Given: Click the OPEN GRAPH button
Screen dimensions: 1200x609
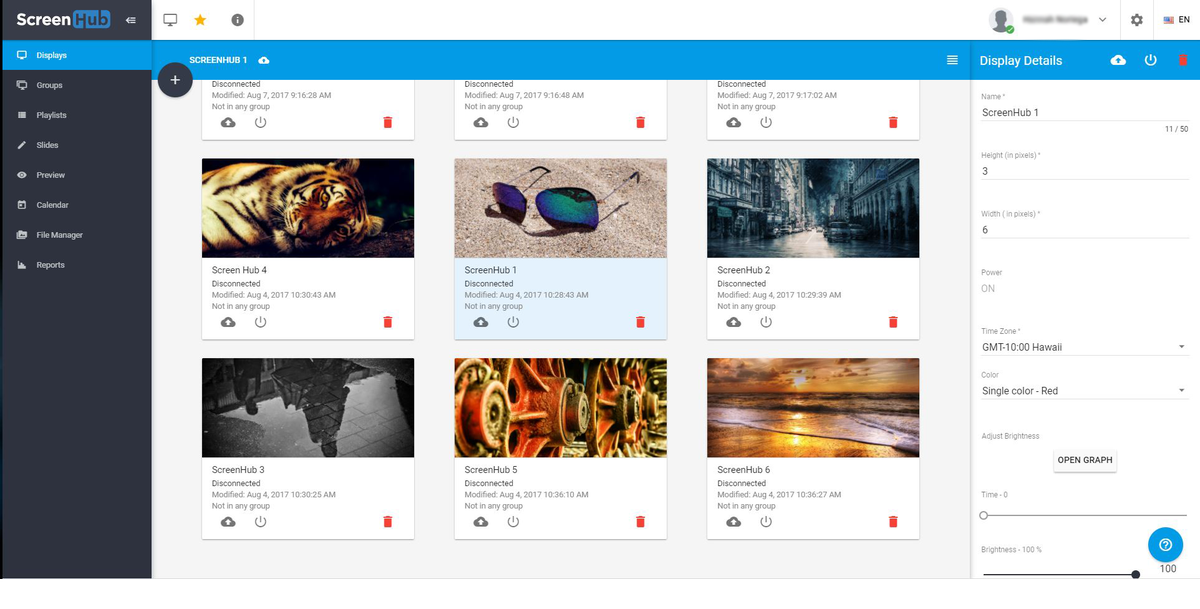Looking at the screenshot, I should click(1085, 460).
